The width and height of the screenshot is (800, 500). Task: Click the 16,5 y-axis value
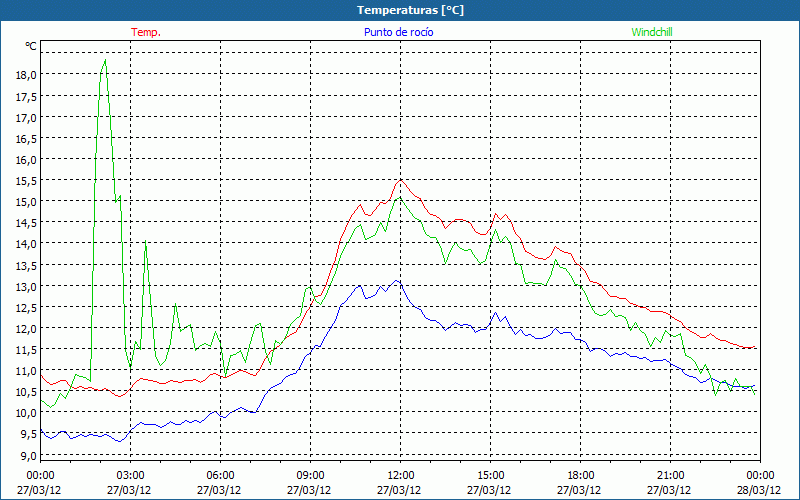pos(27,138)
